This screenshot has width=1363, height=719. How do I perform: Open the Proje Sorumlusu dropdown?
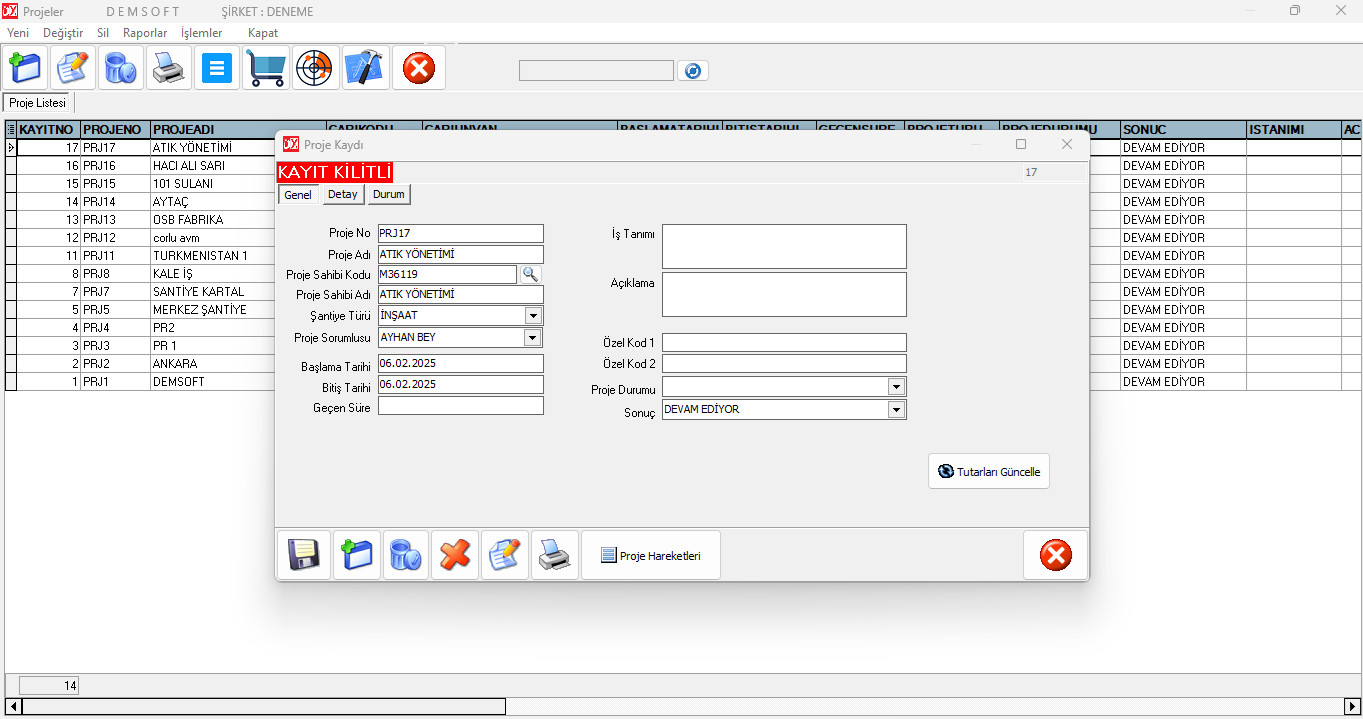(x=533, y=338)
